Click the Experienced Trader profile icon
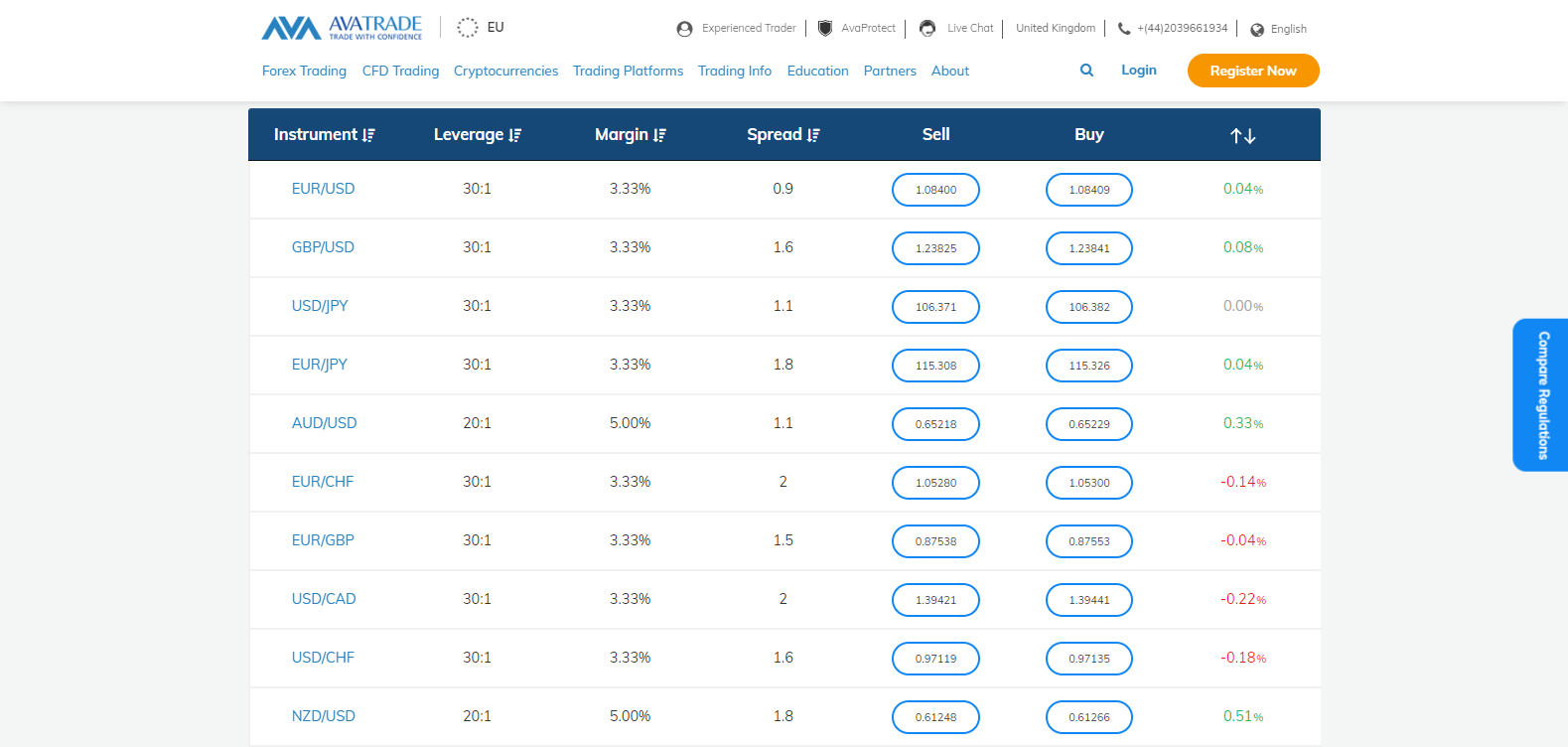The image size is (1568, 747). (684, 29)
